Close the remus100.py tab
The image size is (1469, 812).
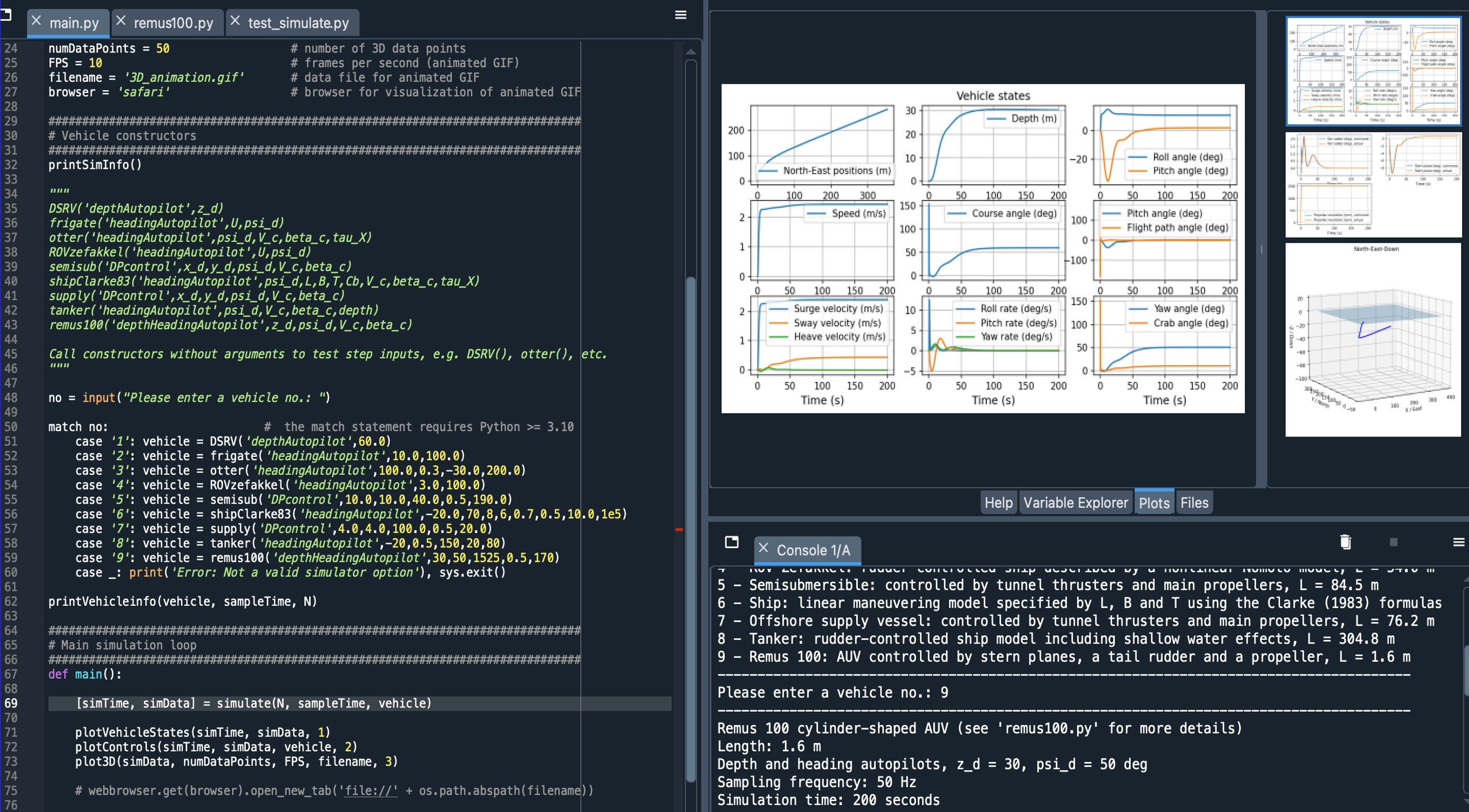(x=121, y=21)
